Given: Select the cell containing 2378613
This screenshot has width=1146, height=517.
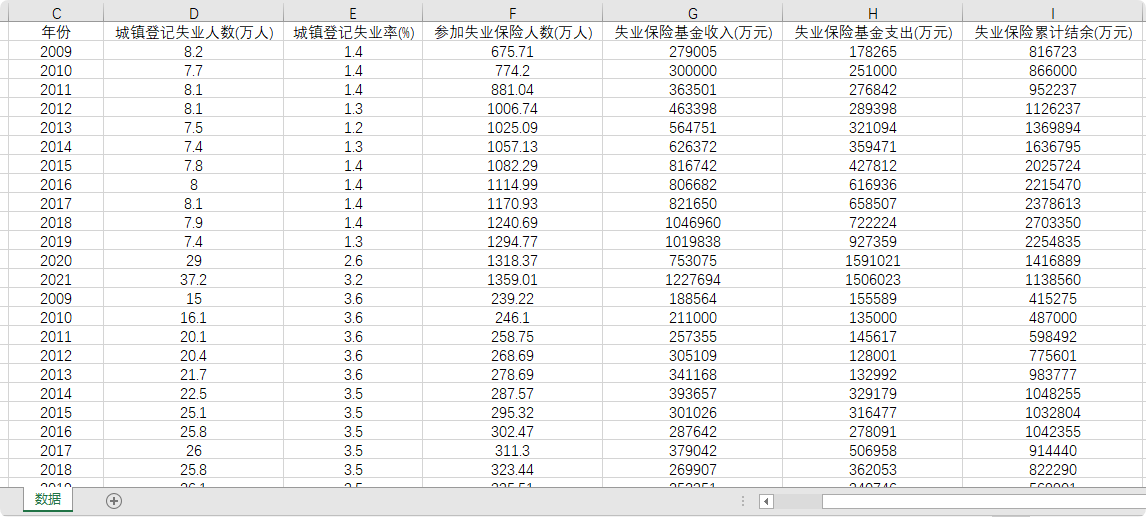Looking at the screenshot, I should click(x=1053, y=203).
